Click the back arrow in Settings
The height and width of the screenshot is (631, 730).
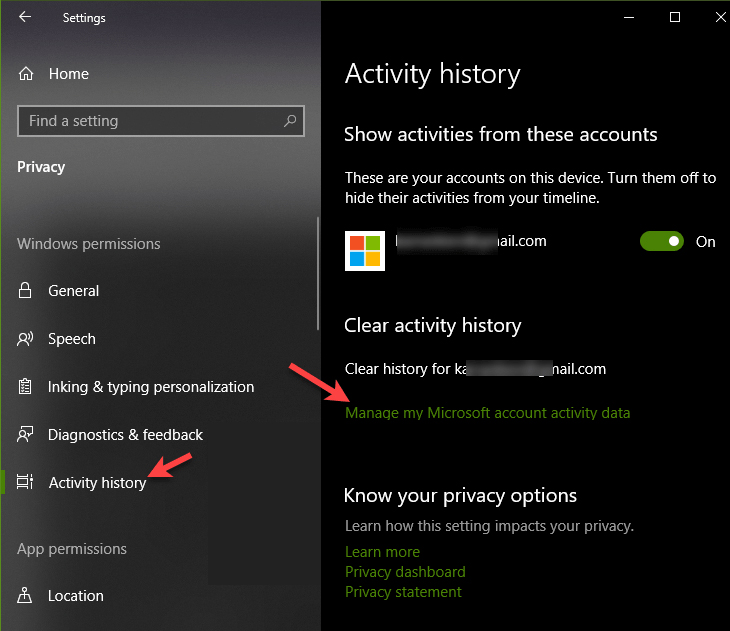[x=25, y=17]
